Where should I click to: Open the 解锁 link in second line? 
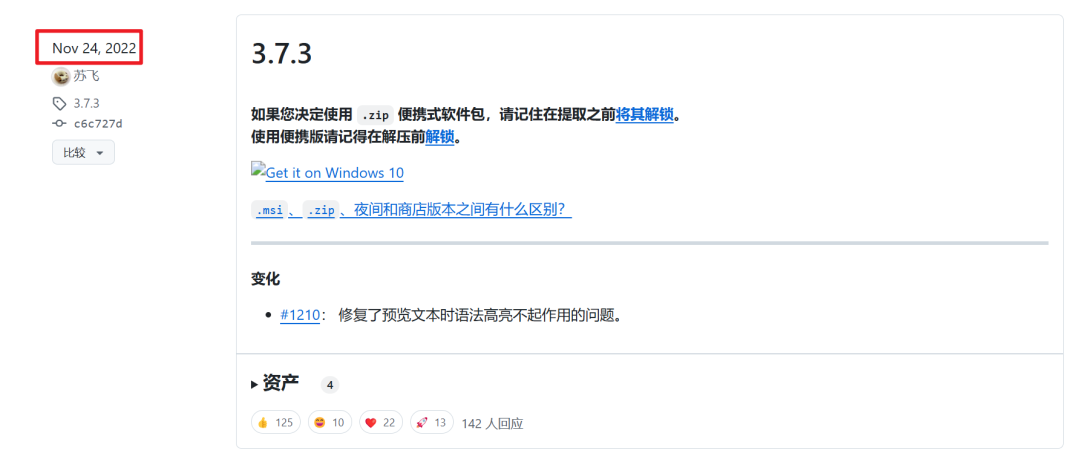439,136
